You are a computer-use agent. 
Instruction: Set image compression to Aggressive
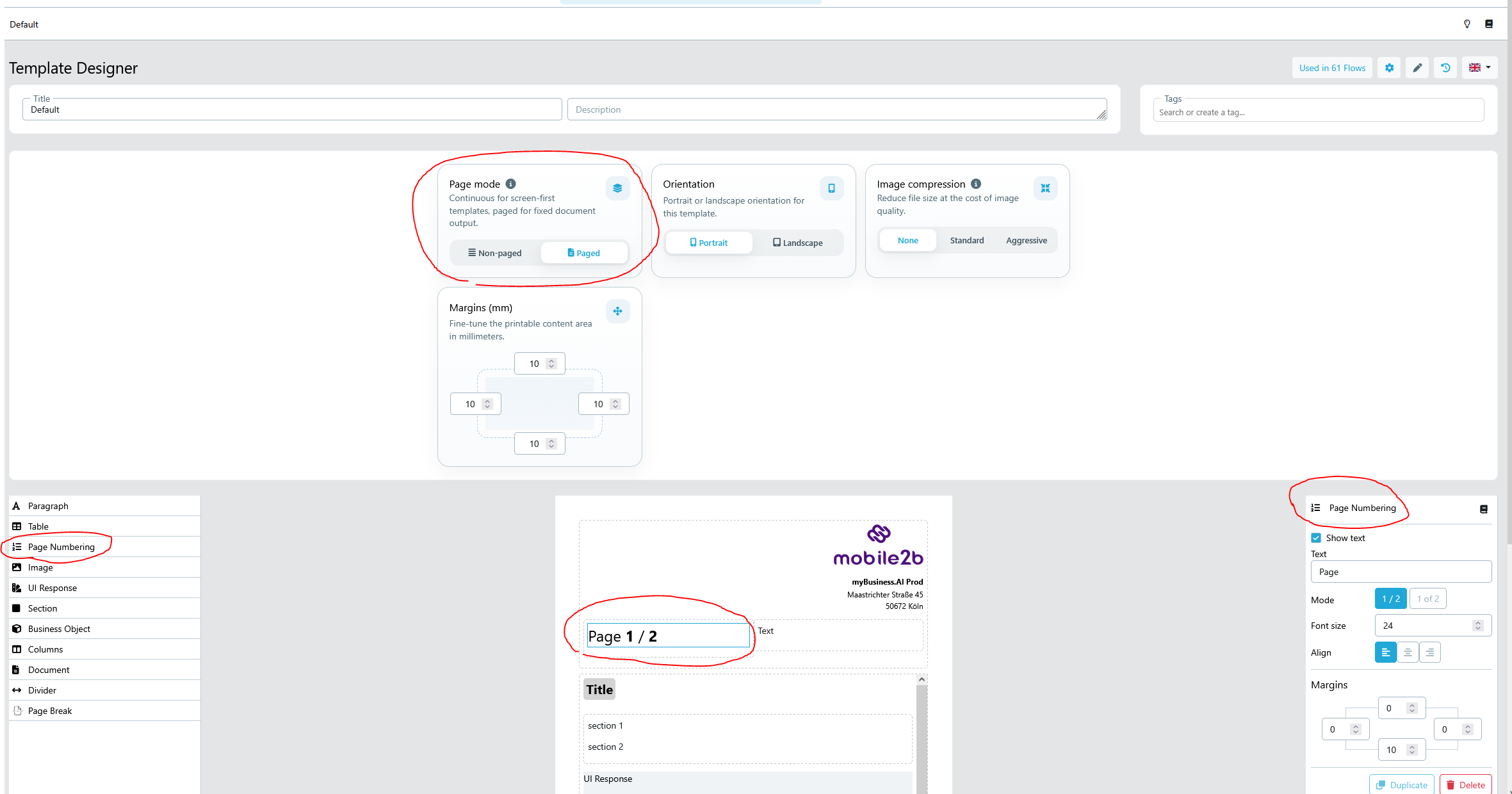[1027, 240]
